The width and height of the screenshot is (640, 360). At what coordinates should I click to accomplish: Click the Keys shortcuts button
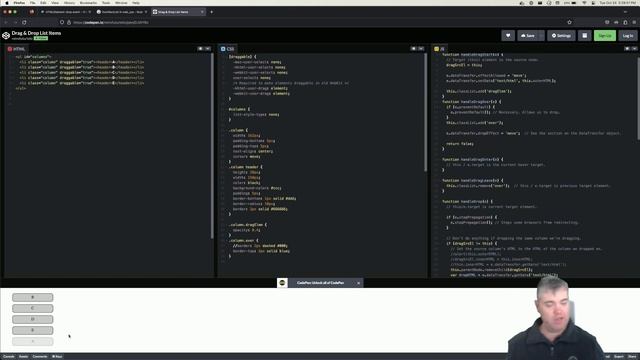pos(57,356)
